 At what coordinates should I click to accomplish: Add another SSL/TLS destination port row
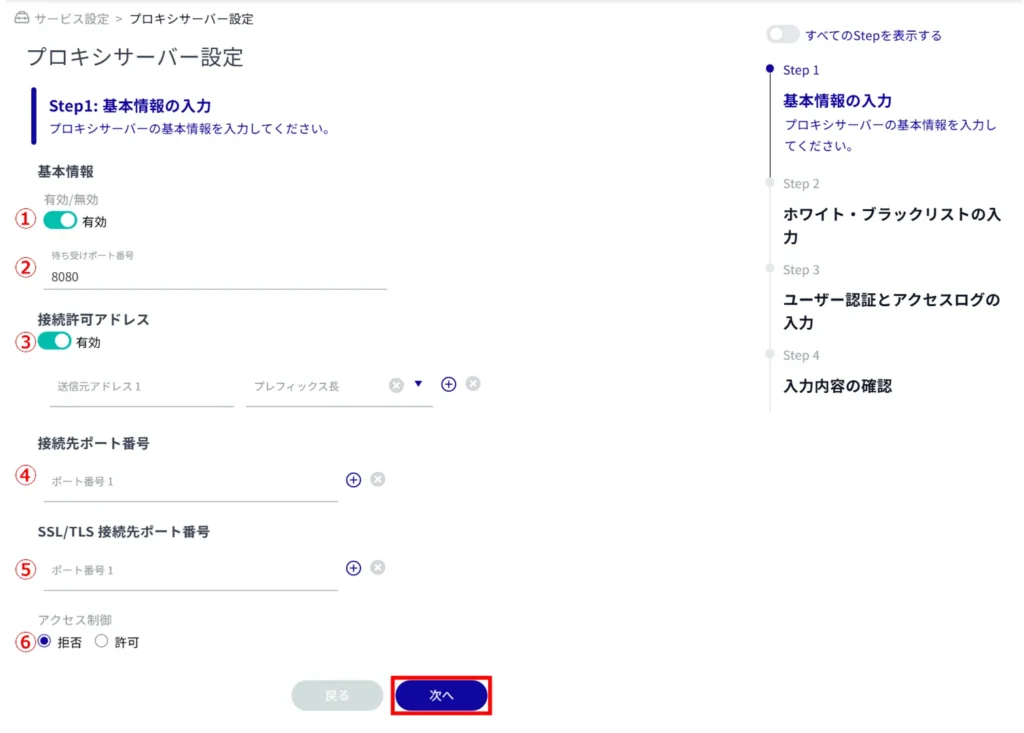coord(353,568)
